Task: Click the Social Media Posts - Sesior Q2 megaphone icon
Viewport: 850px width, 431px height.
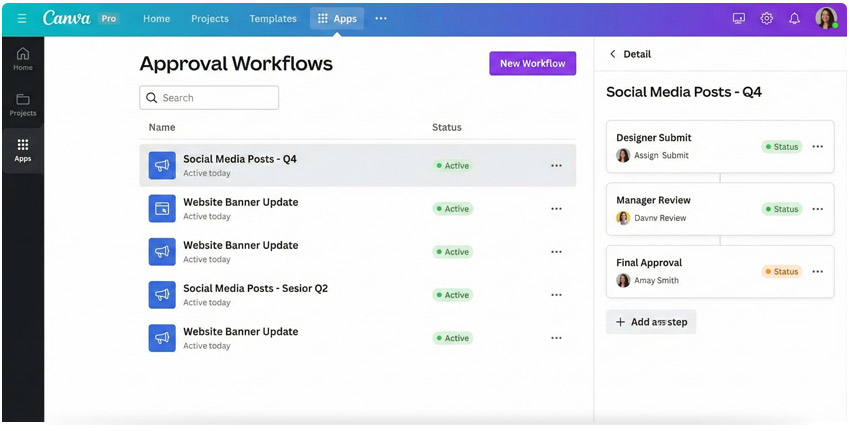Action: click(162, 294)
